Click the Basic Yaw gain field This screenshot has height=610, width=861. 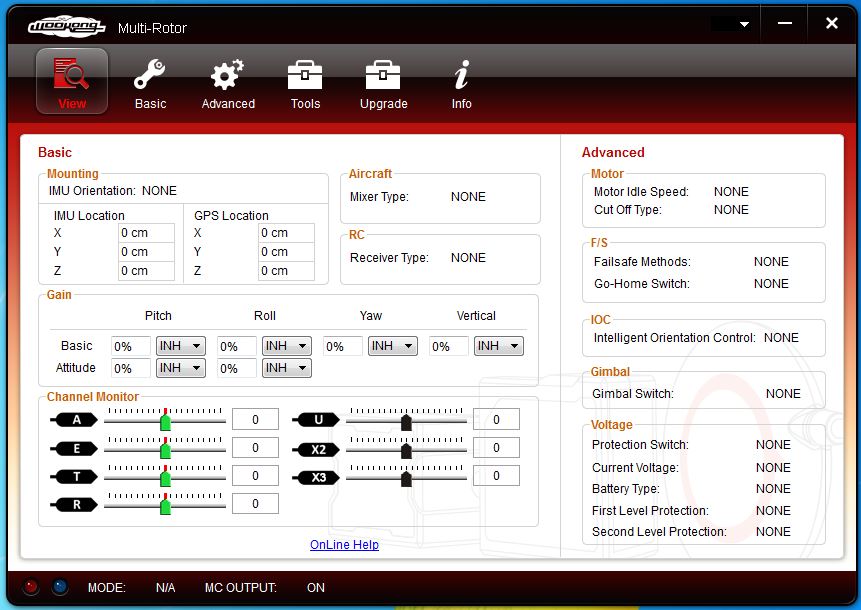343,346
